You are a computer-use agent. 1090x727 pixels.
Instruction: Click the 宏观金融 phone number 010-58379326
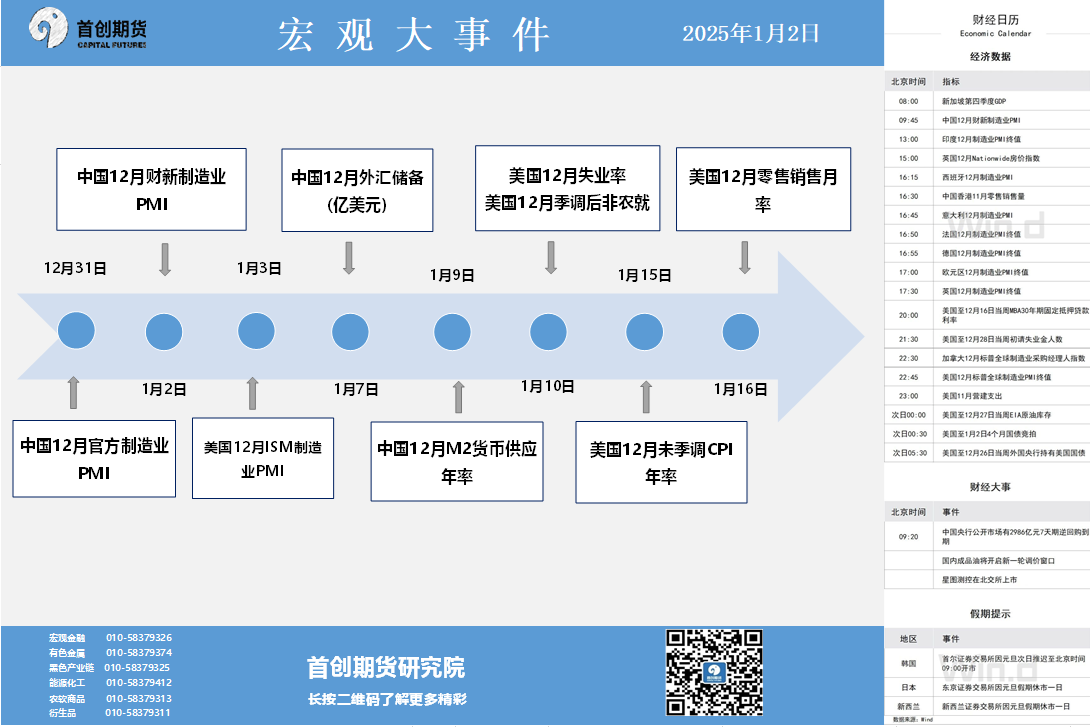[x=139, y=637]
